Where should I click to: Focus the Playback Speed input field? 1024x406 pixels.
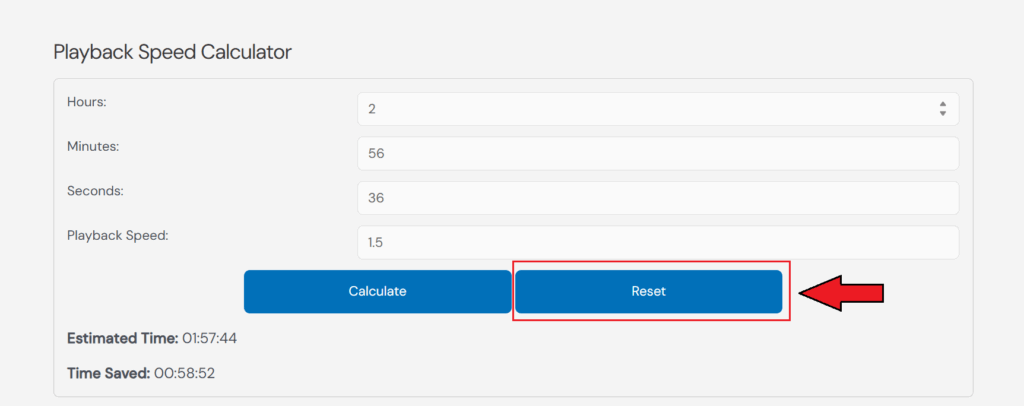pos(657,242)
